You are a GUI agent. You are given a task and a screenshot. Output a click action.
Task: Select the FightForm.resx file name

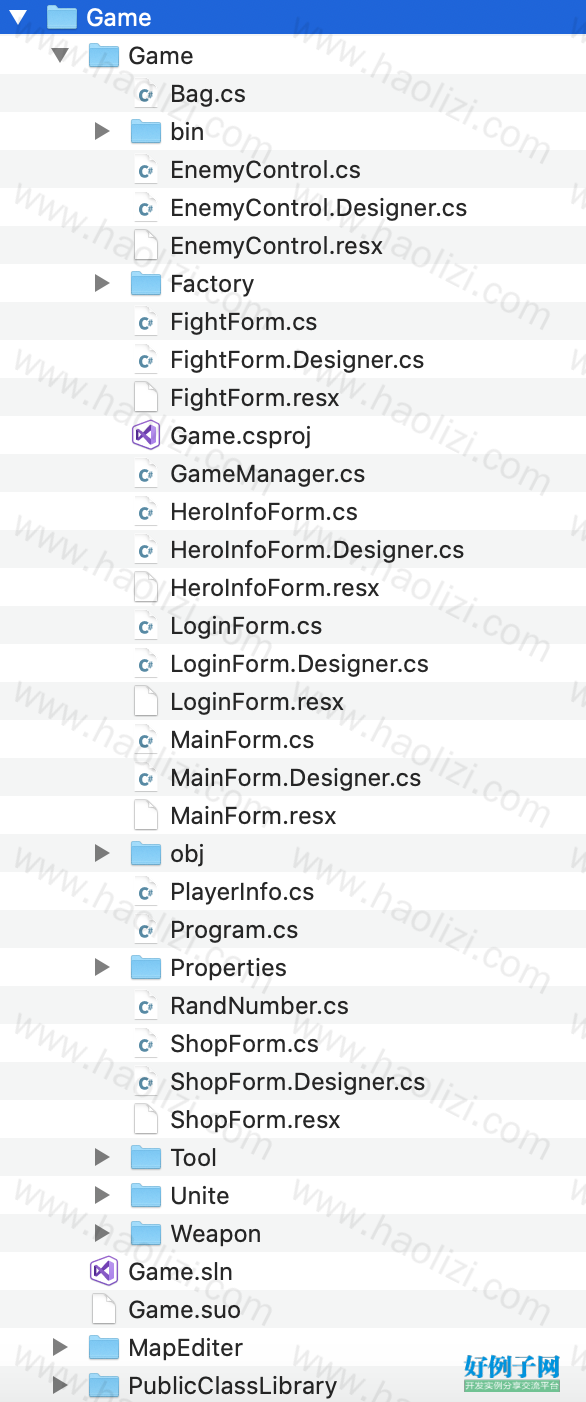tap(255, 398)
